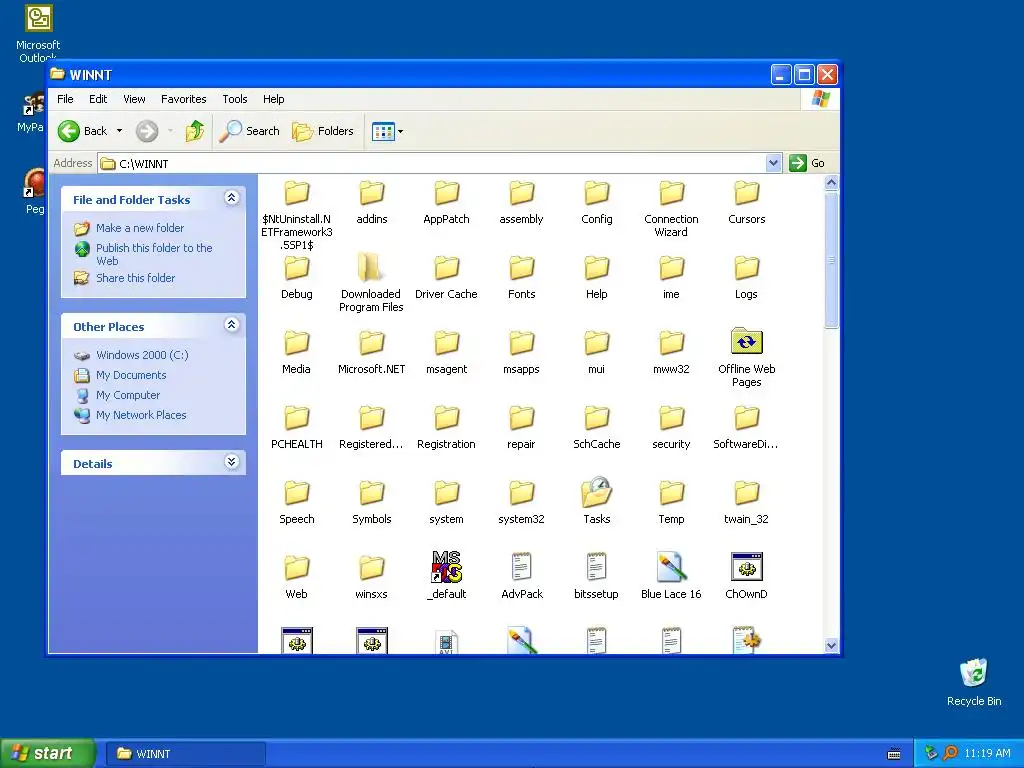Open My Network Places link
Viewport: 1024px width, 768px height.
pos(141,415)
